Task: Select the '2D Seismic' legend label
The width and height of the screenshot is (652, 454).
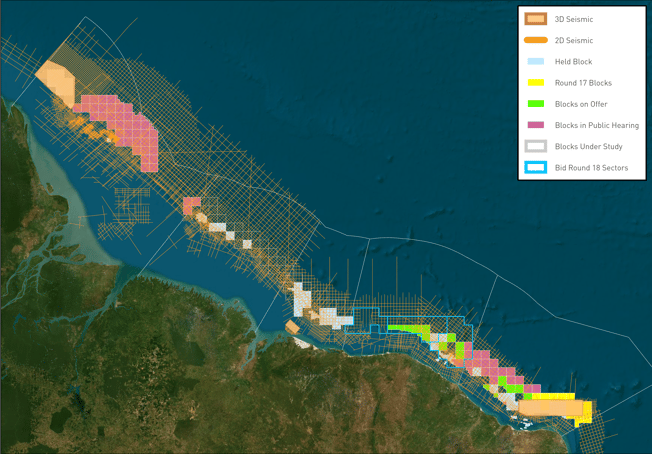Action: tap(574, 40)
